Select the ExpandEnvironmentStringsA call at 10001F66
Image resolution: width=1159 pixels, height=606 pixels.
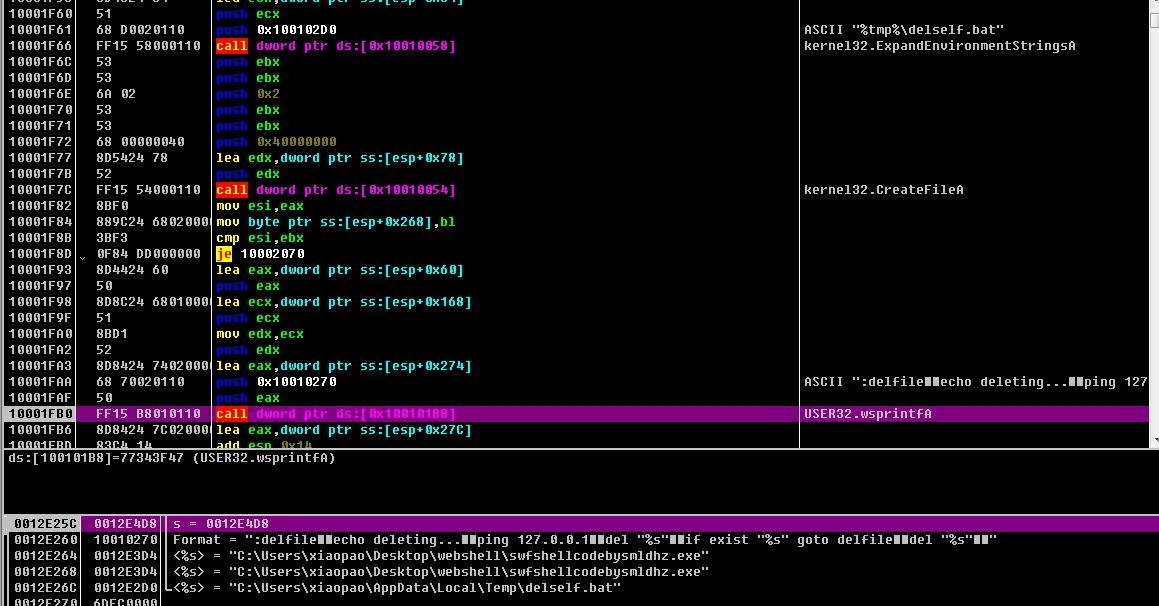pos(335,46)
